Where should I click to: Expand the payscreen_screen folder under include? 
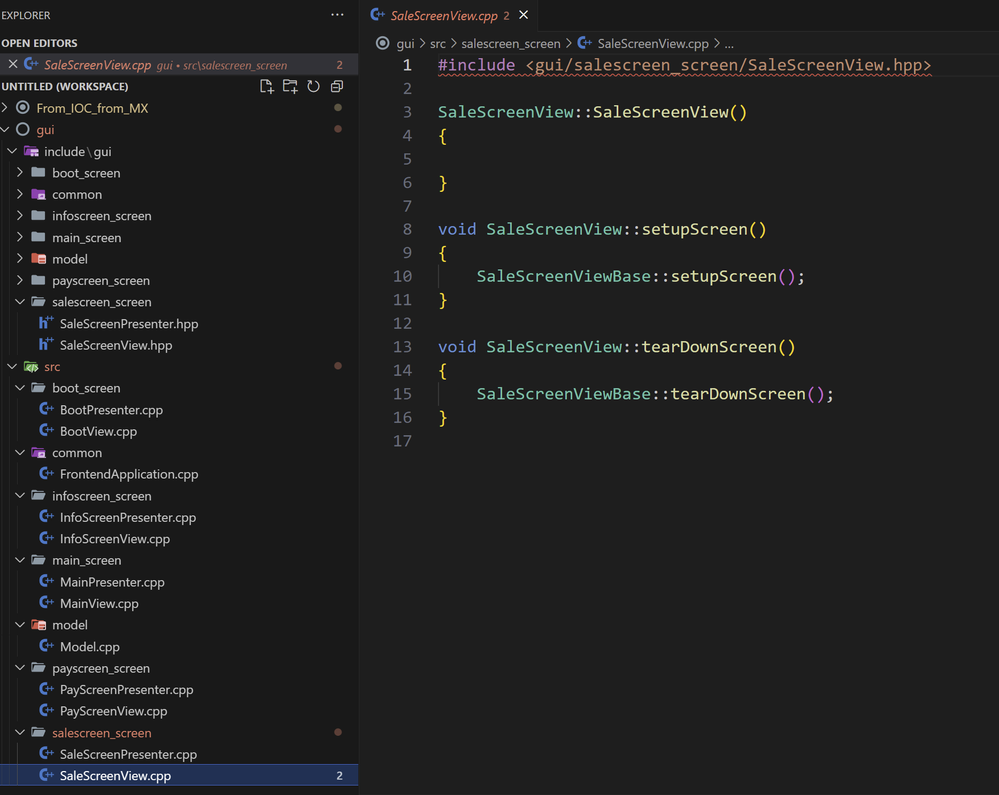coord(20,281)
